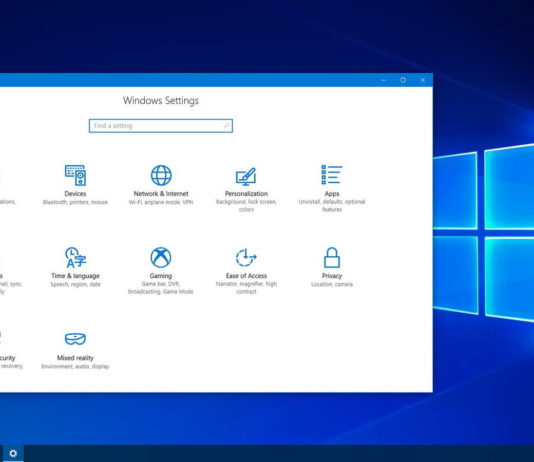Click the Devices label
The image size is (534, 462).
pos(75,193)
